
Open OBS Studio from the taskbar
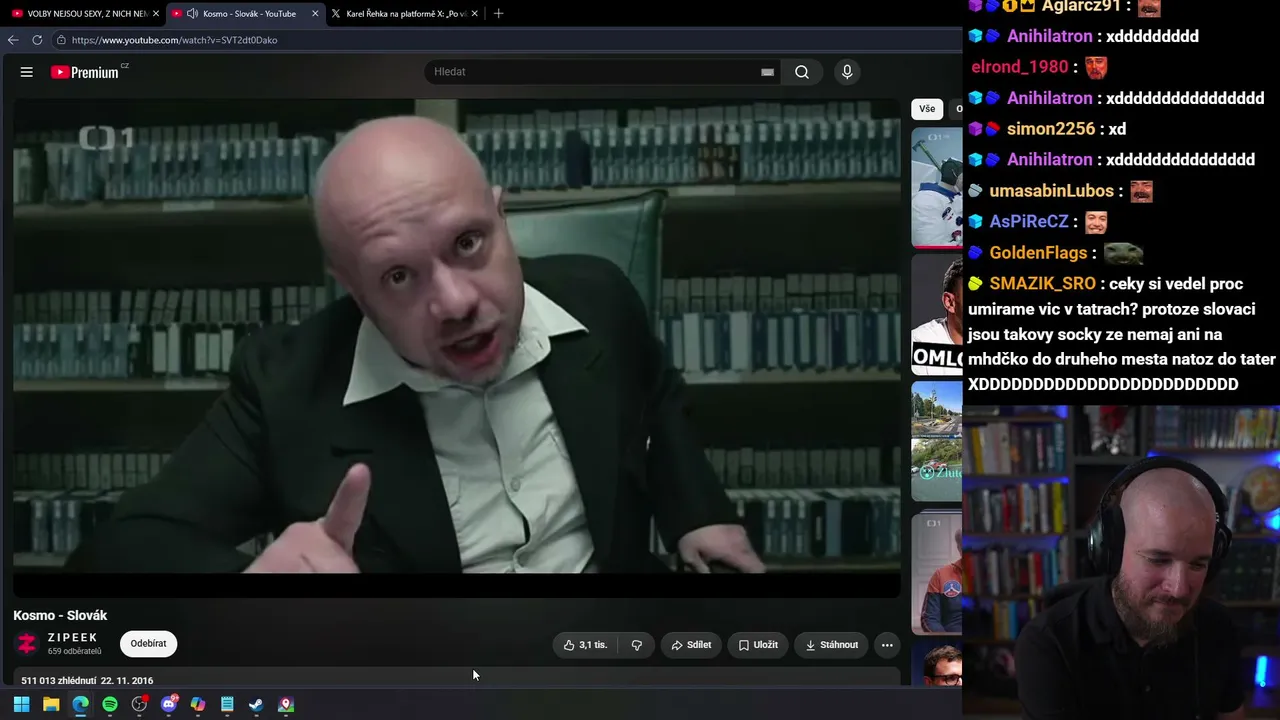click(139, 704)
